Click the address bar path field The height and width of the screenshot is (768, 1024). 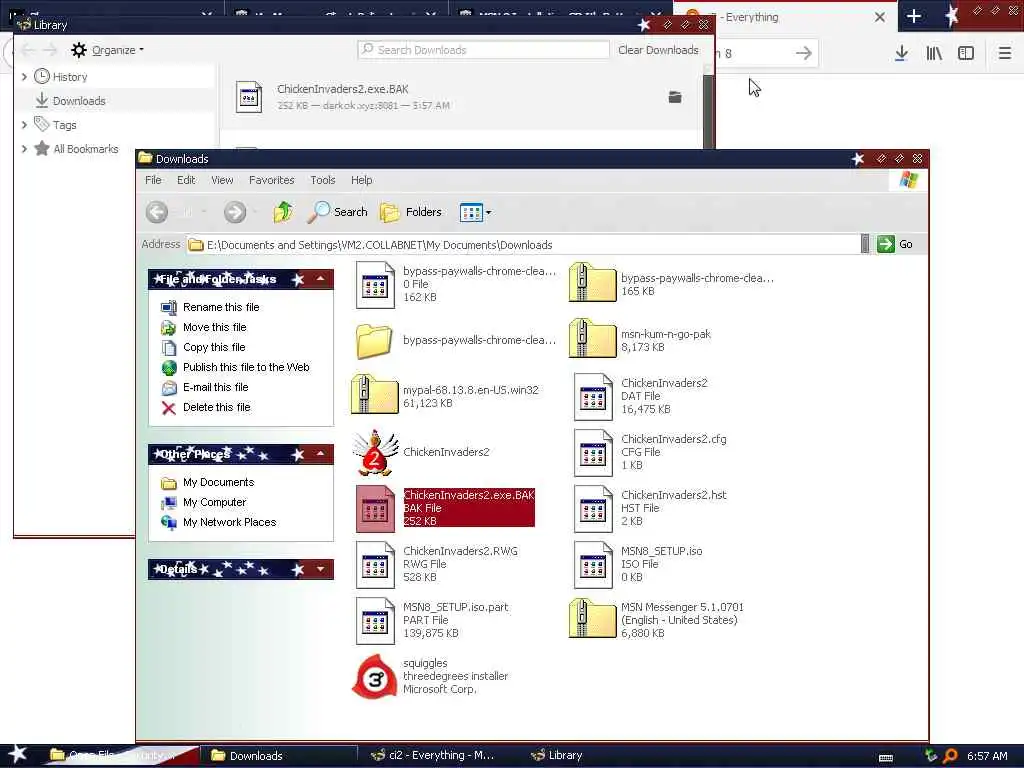[522, 245]
